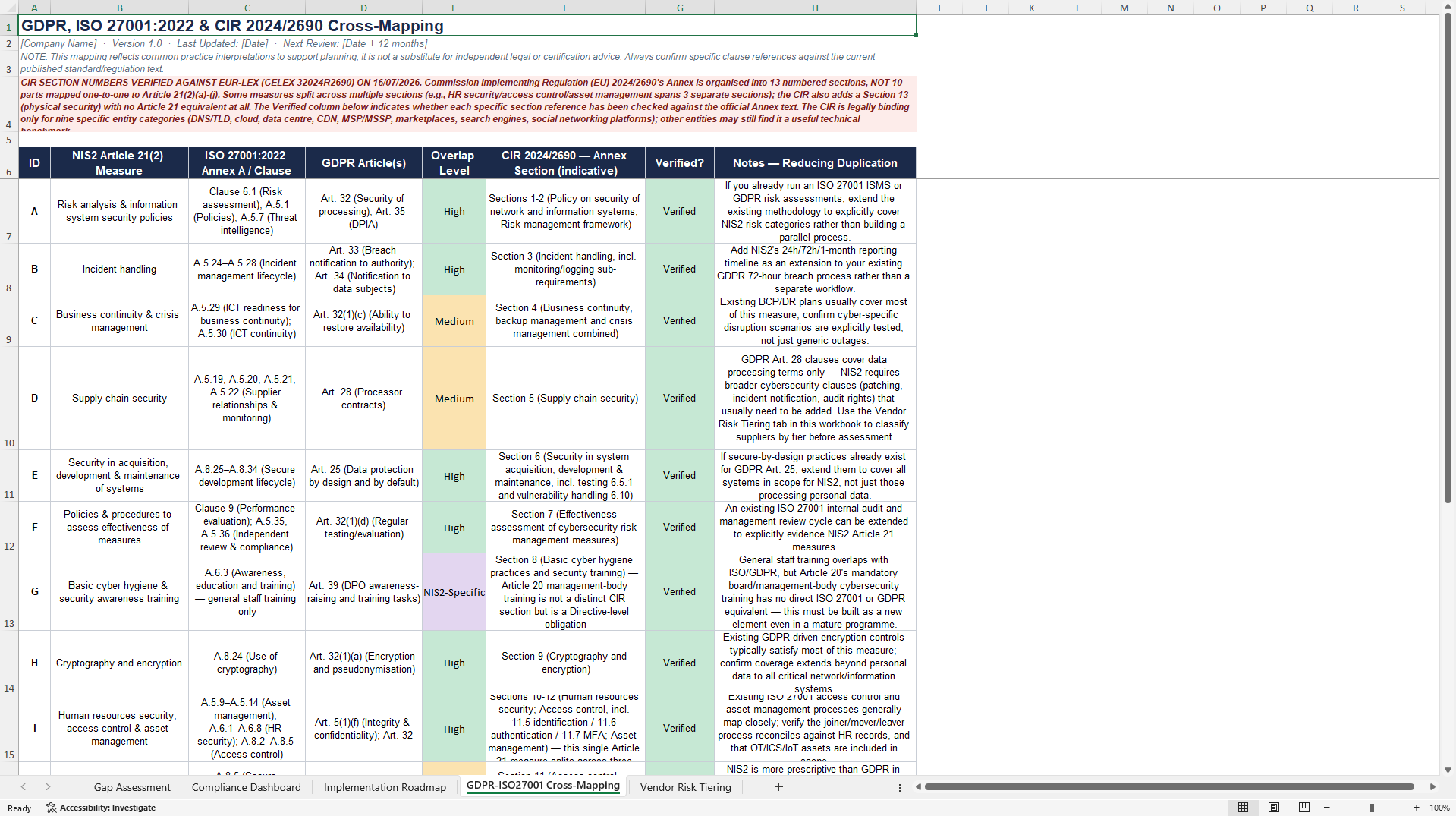
Task: Select column H header
Action: (815, 8)
